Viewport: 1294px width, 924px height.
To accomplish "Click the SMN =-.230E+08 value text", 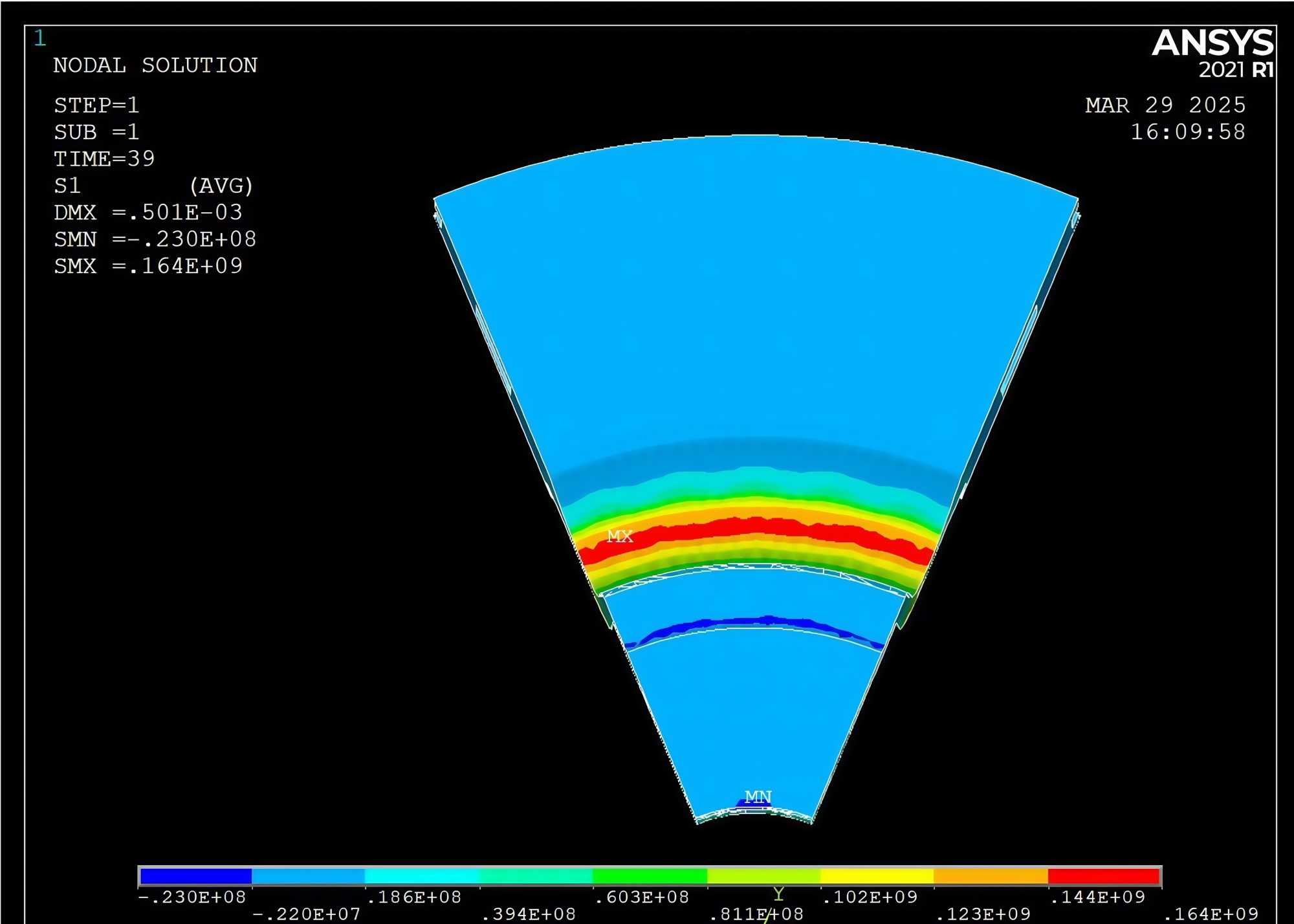I will pos(155,239).
